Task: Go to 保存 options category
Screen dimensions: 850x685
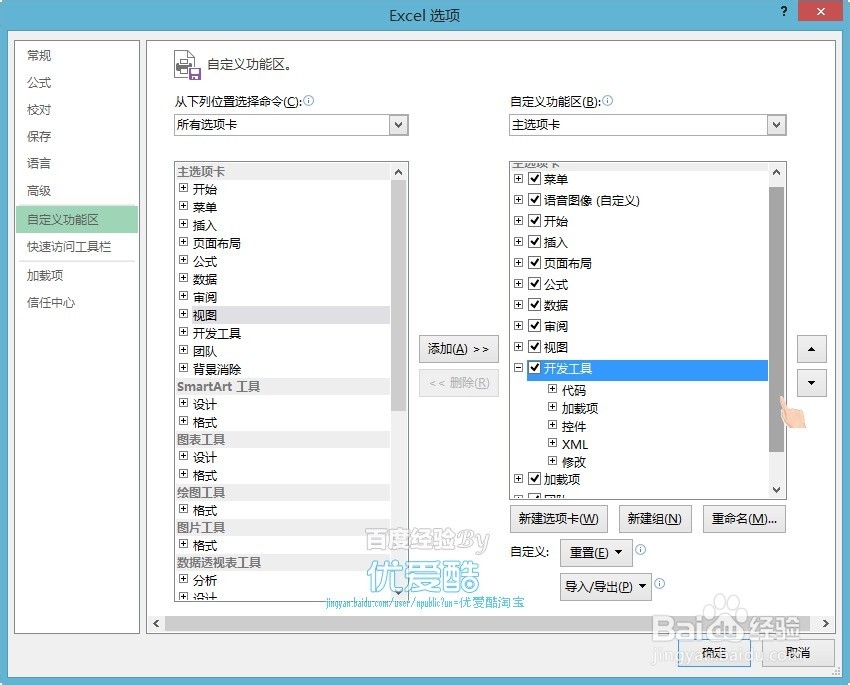Action: pyautogui.click(x=39, y=136)
